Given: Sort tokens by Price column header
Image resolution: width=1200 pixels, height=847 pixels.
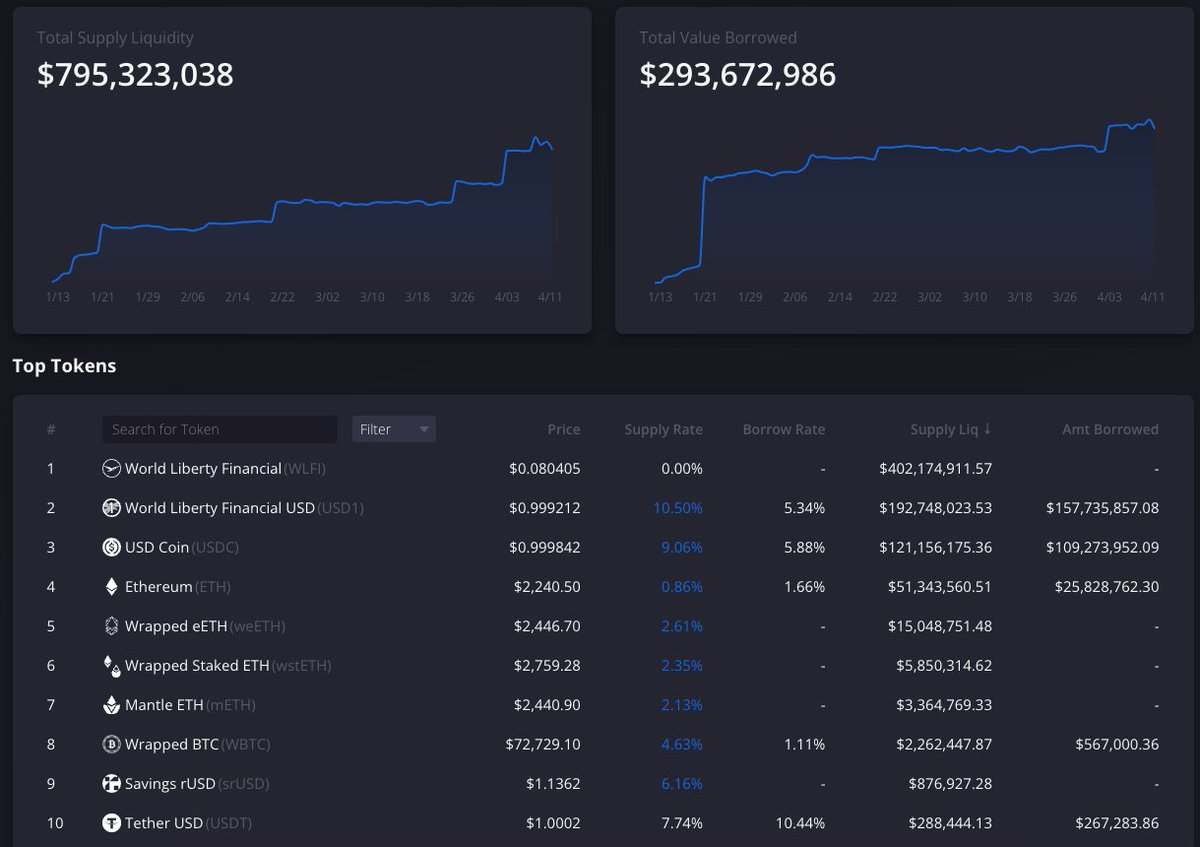Looking at the screenshot, I should [x=563, y=429].
